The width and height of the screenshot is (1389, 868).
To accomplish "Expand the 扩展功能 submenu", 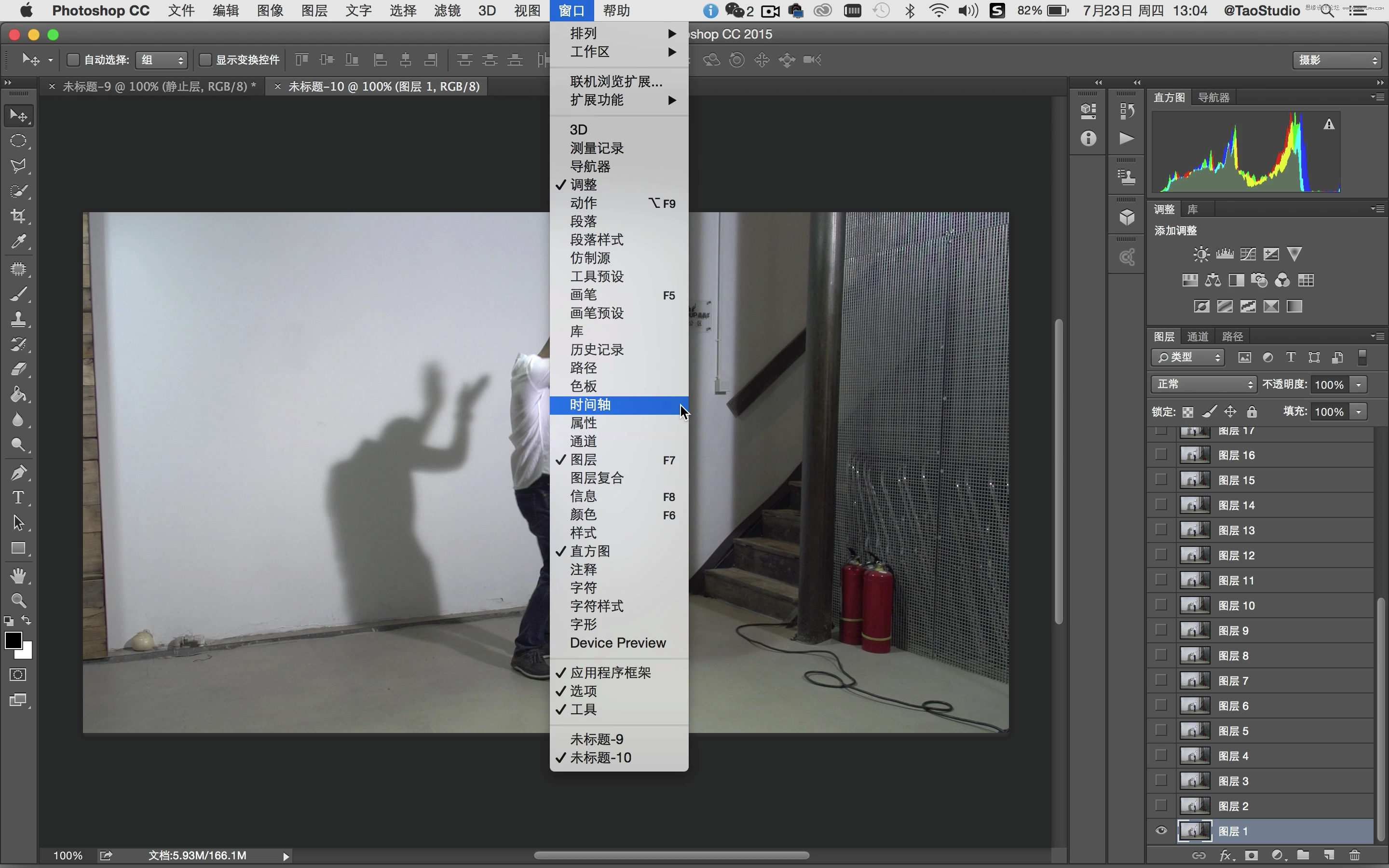I will 618,99.
